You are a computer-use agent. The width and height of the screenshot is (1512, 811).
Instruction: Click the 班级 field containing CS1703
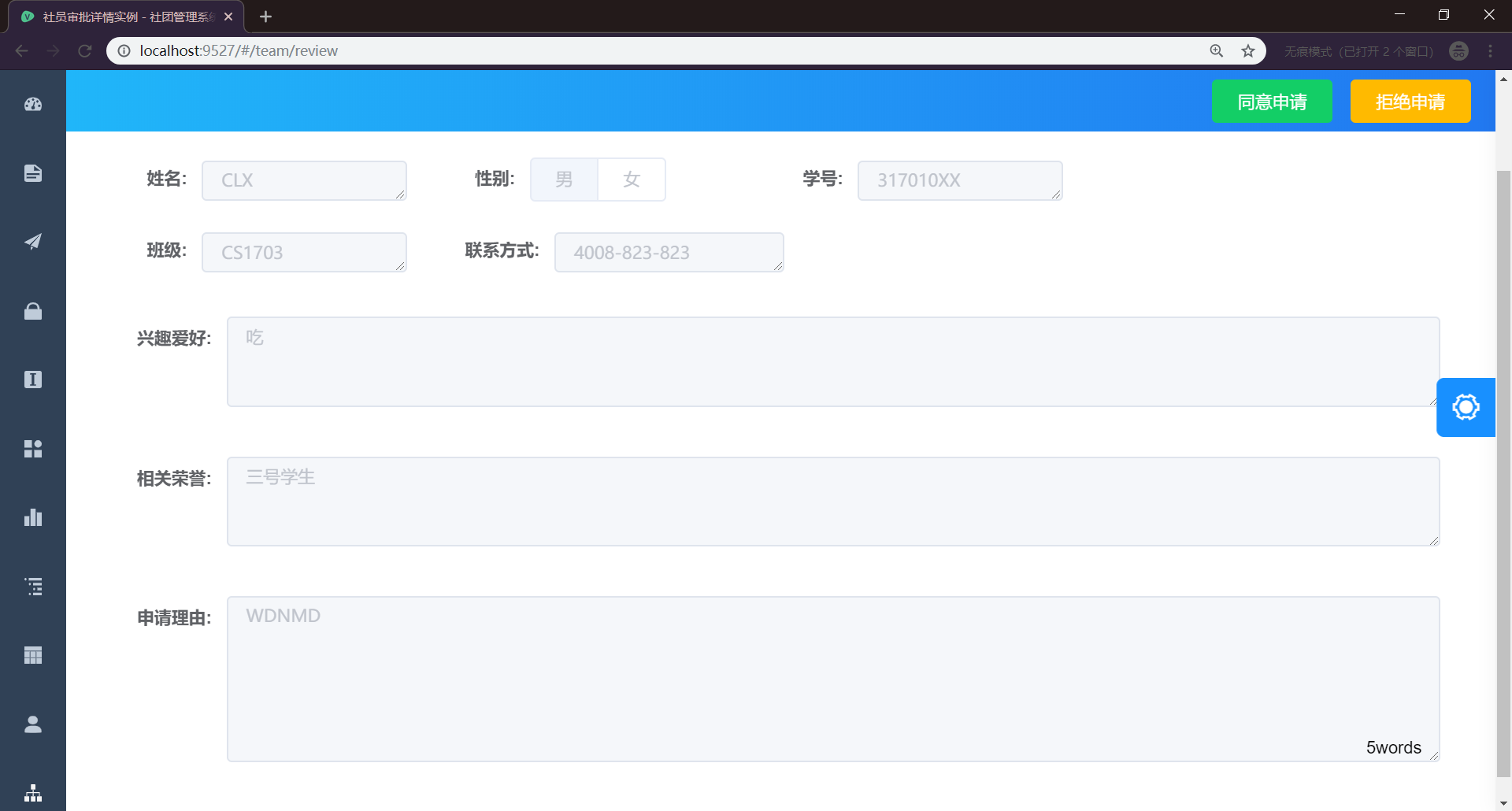click(x=304, y=252)
